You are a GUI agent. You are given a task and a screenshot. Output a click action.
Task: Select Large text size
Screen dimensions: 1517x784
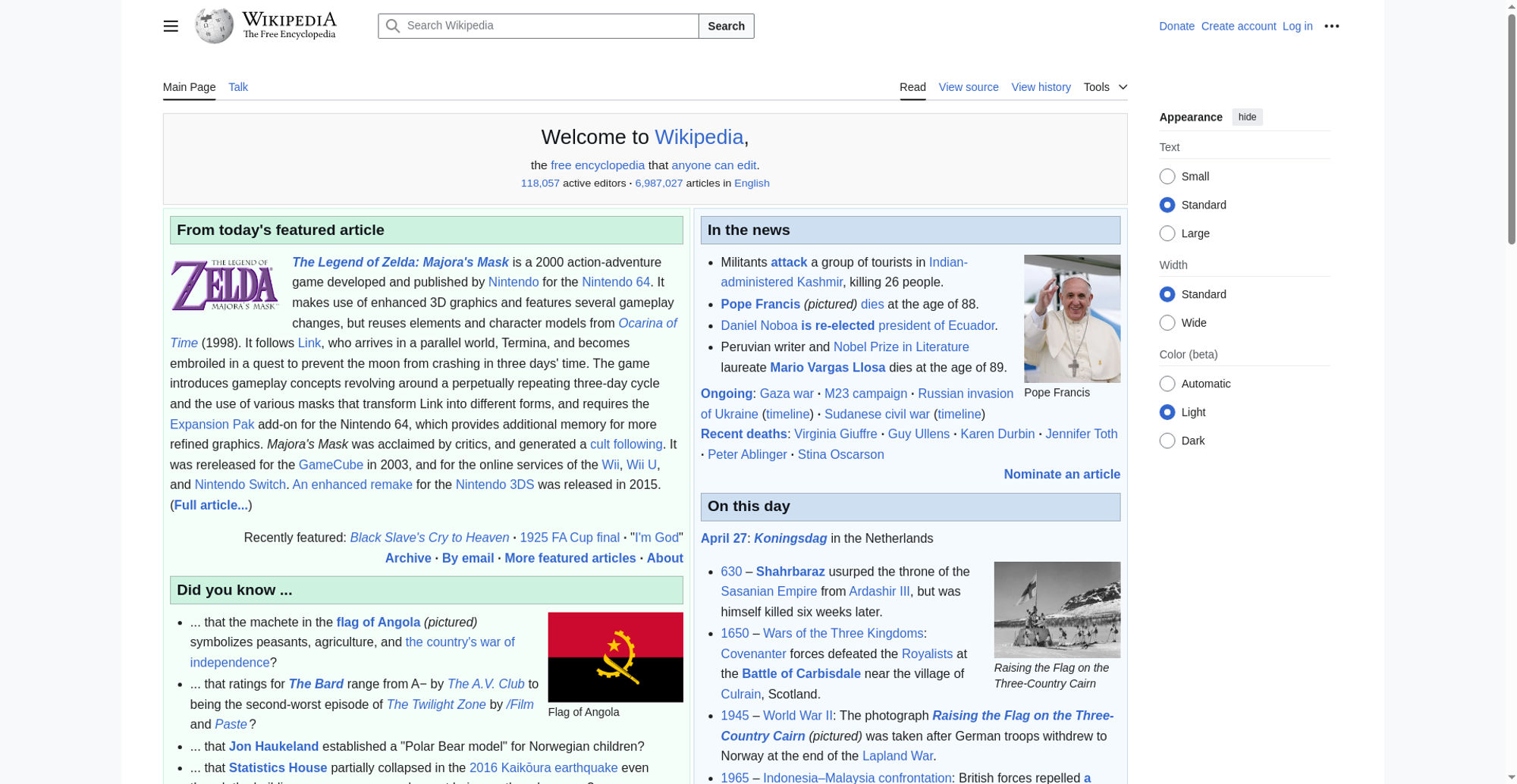[x=1167, y=234]
